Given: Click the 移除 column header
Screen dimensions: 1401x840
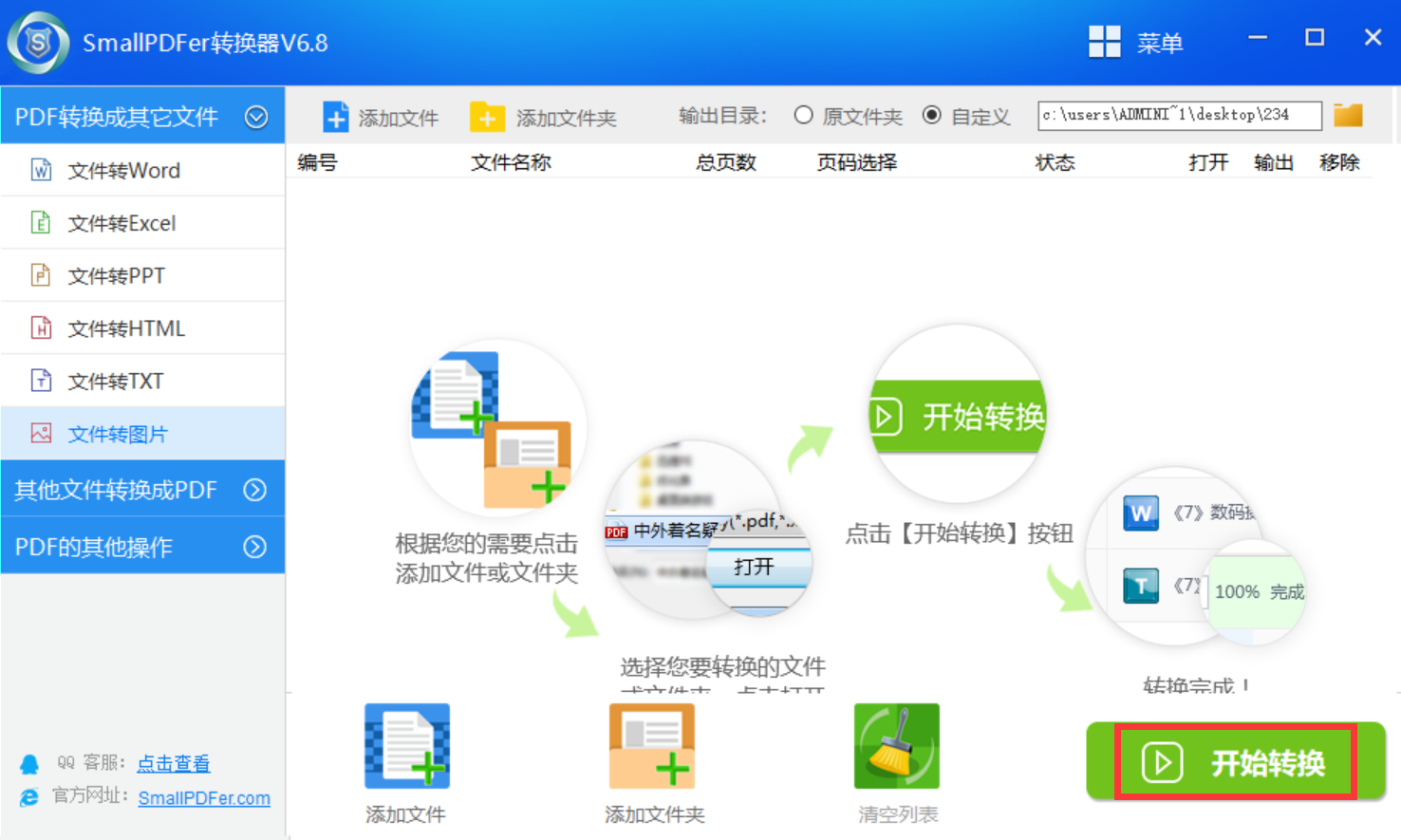Looking at the screenshot, I should coord(1339,162).
